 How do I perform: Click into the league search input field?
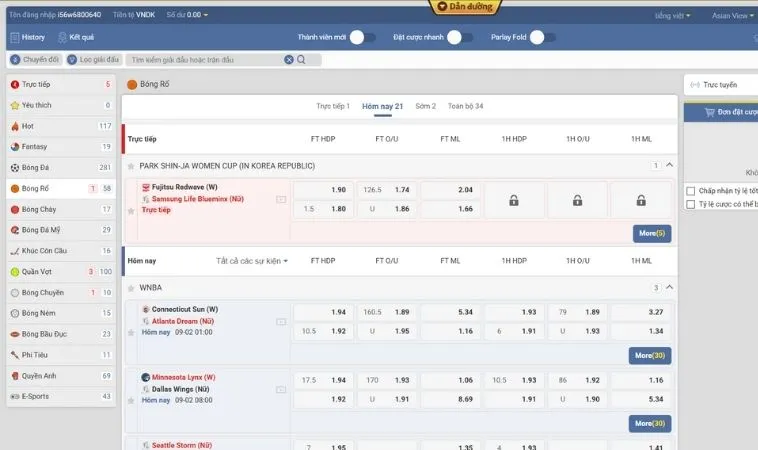[x=205, y=60]
